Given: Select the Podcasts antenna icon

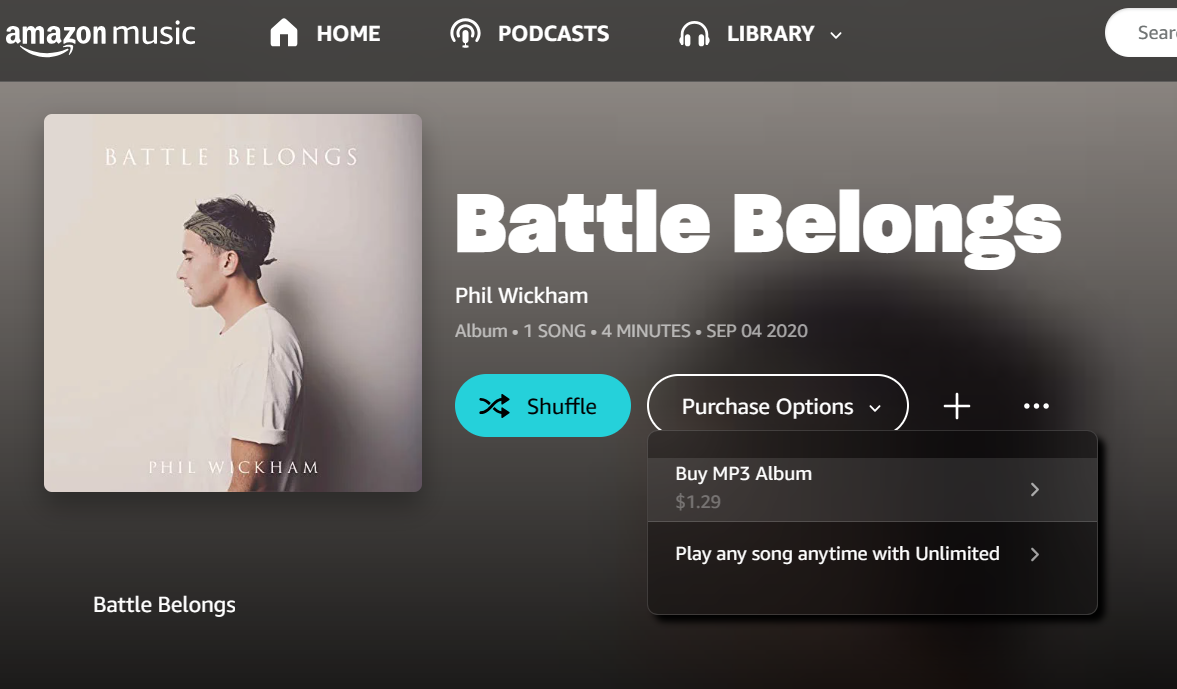Looking at the screenshot, I should click(466, 32).
